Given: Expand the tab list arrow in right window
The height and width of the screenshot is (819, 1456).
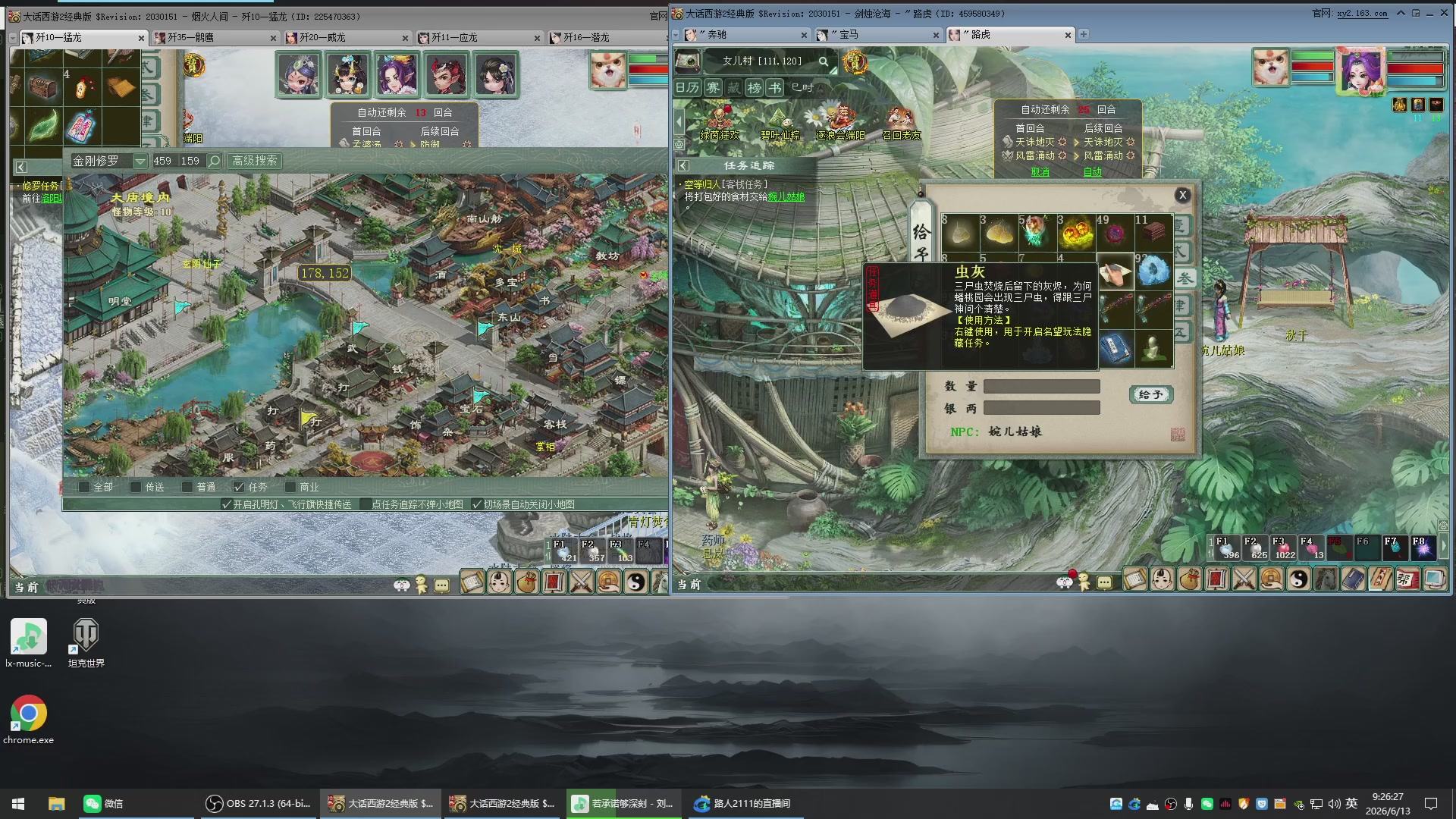Looking at the screenshot, I should point(676,35).
